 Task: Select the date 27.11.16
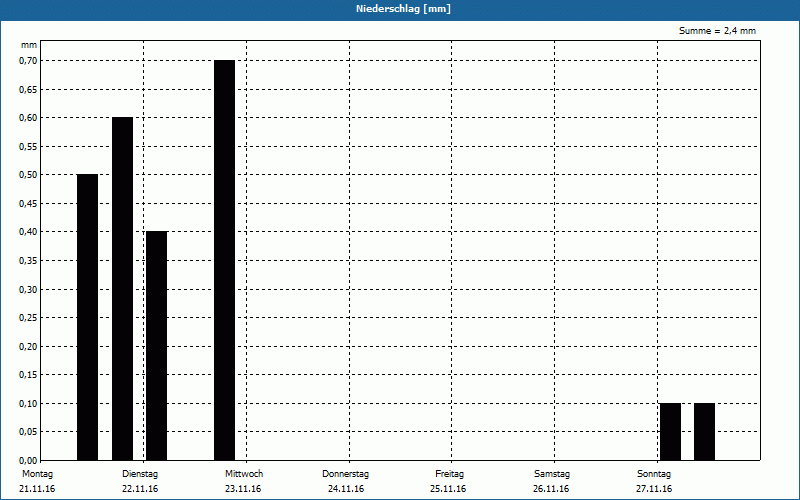[x=654, y=489]
